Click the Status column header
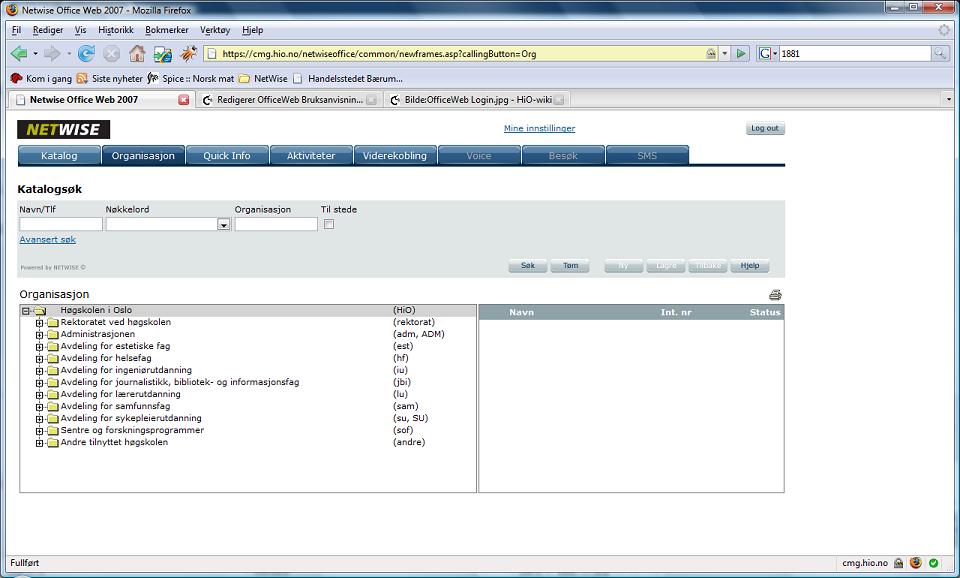Image resolution: width=960 pixels, height=578 pixels. coord(765,312)
